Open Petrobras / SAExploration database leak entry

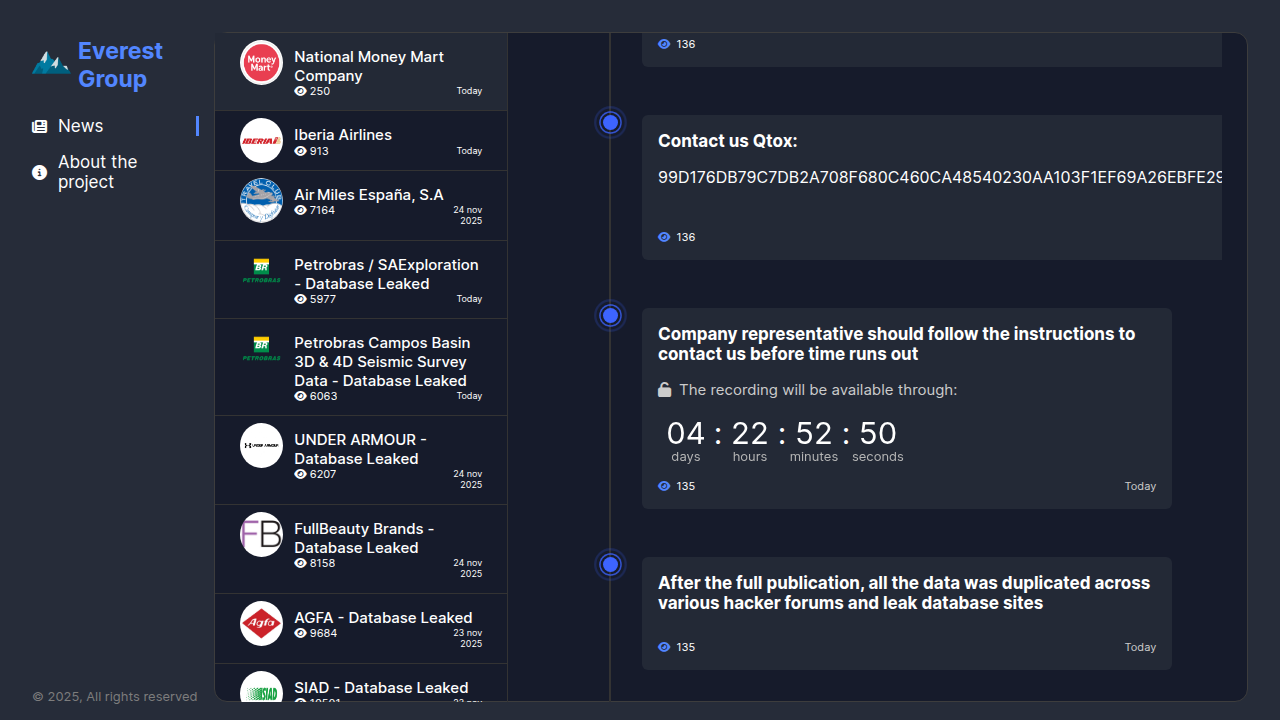(385, 274)
